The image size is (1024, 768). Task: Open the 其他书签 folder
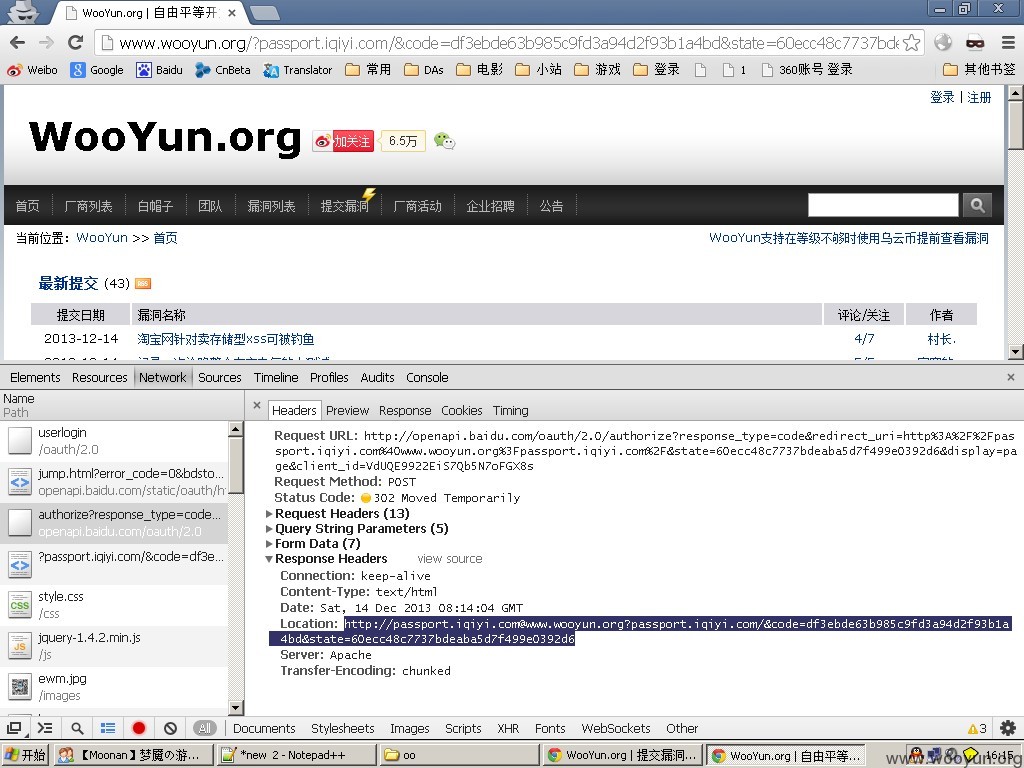[980, 70]
